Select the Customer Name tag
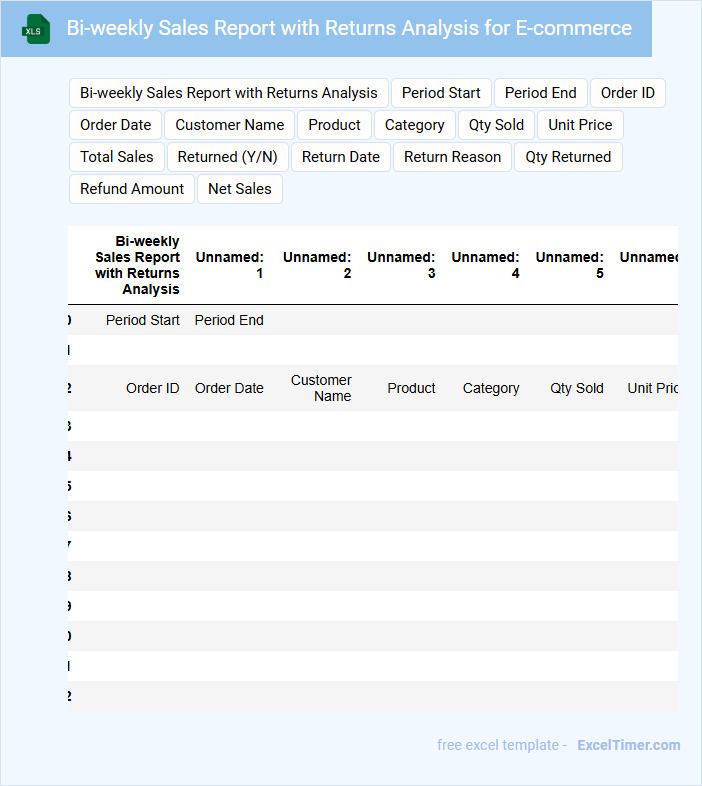702x786 pixels. click(230, 125)
